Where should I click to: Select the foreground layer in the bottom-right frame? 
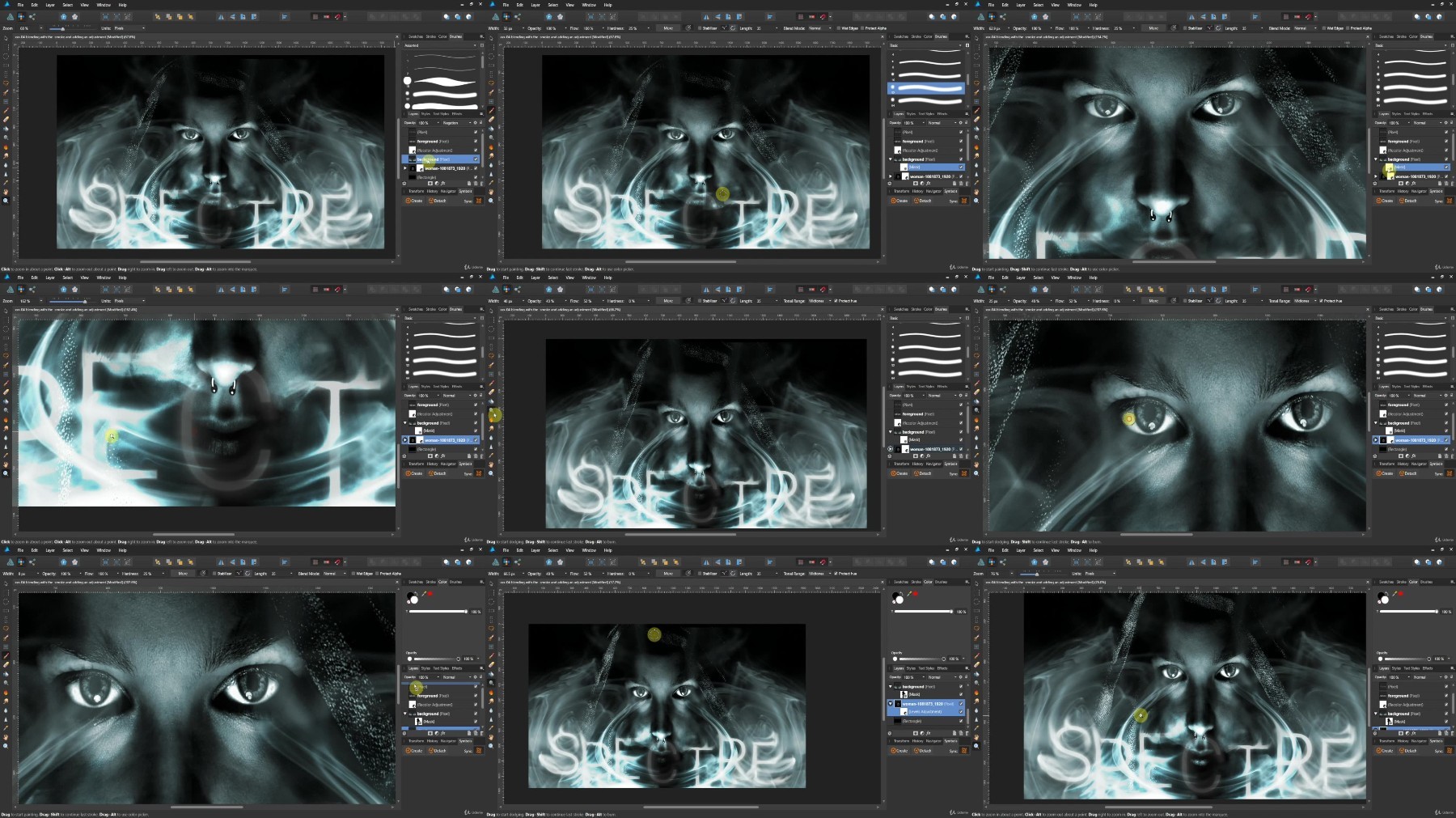click(1412, 696)
